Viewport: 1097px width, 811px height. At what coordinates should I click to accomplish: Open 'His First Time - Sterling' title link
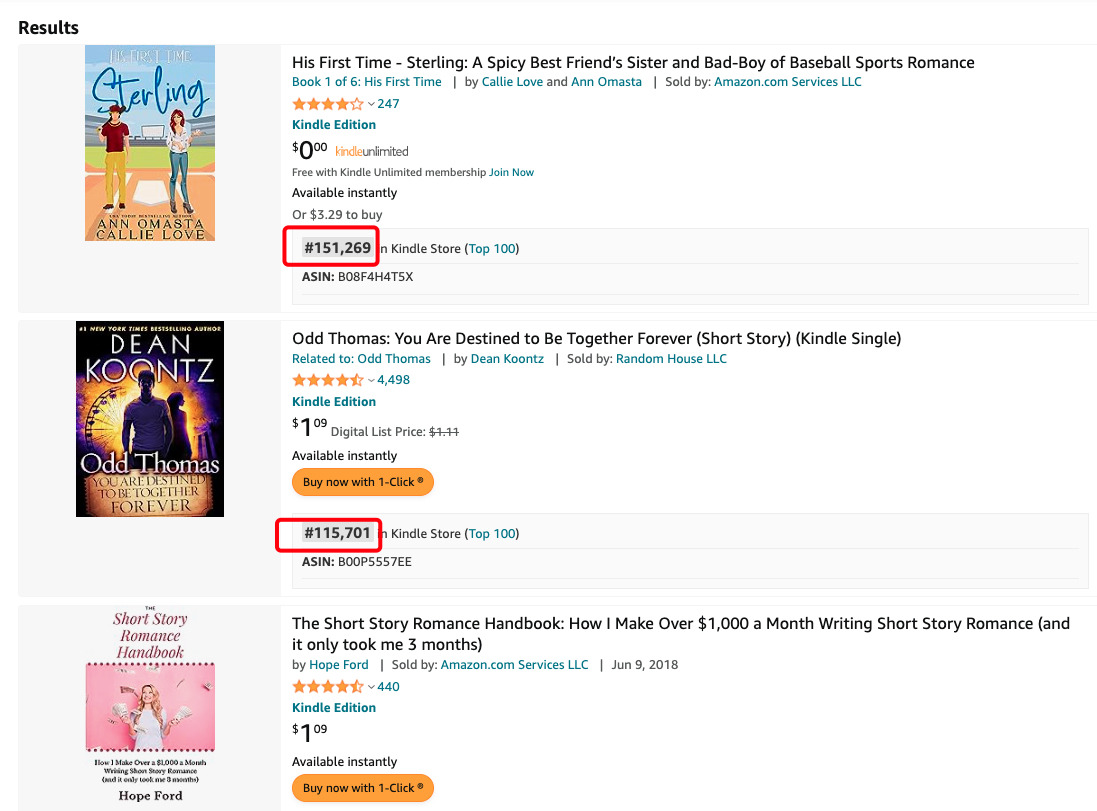633,62
